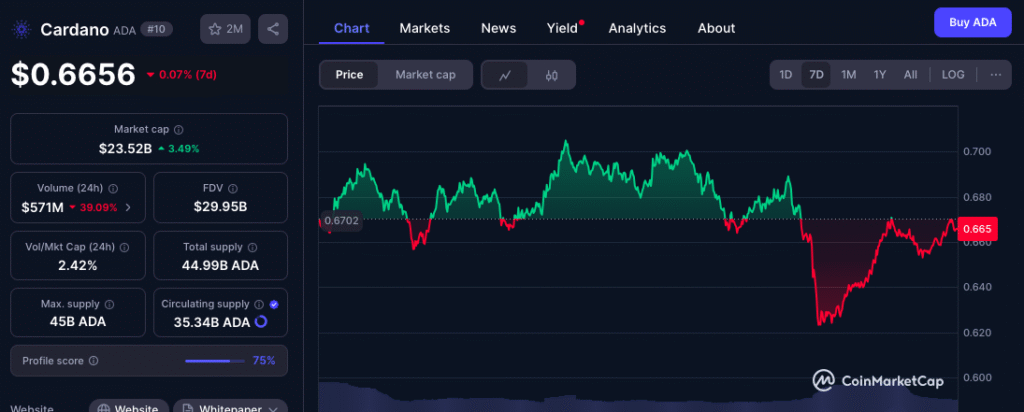Click the $23.52B market cap value

tap(125, 149)
